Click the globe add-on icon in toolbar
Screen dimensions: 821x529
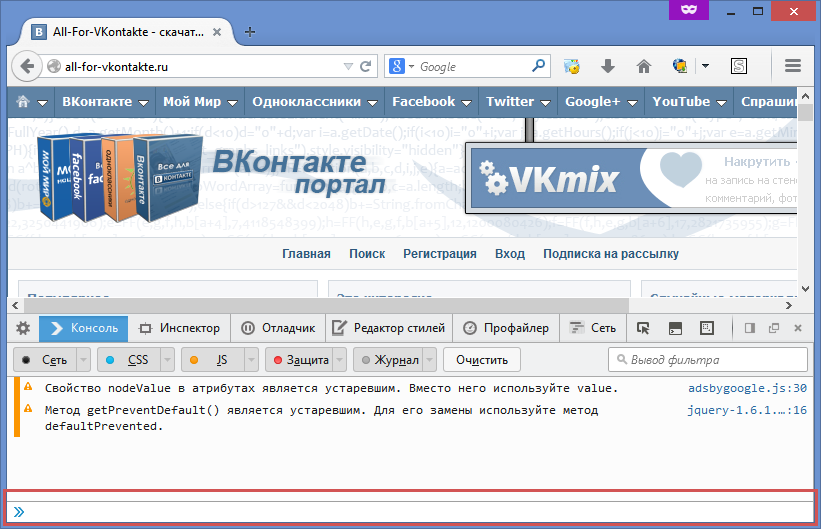(680, 66)
